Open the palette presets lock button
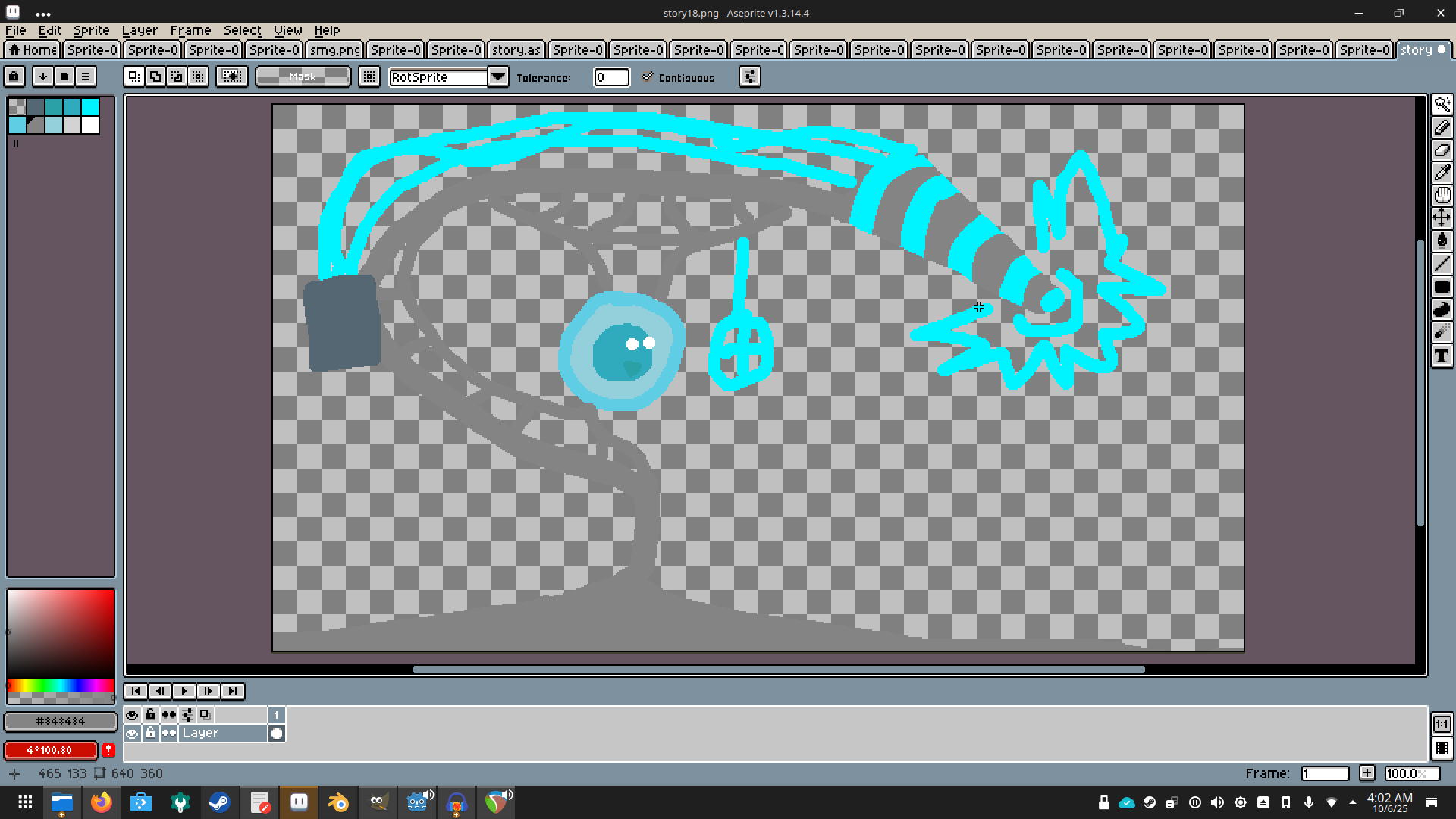The height and width of the screenshot is (819, 1456). click(x=14, y=77)
